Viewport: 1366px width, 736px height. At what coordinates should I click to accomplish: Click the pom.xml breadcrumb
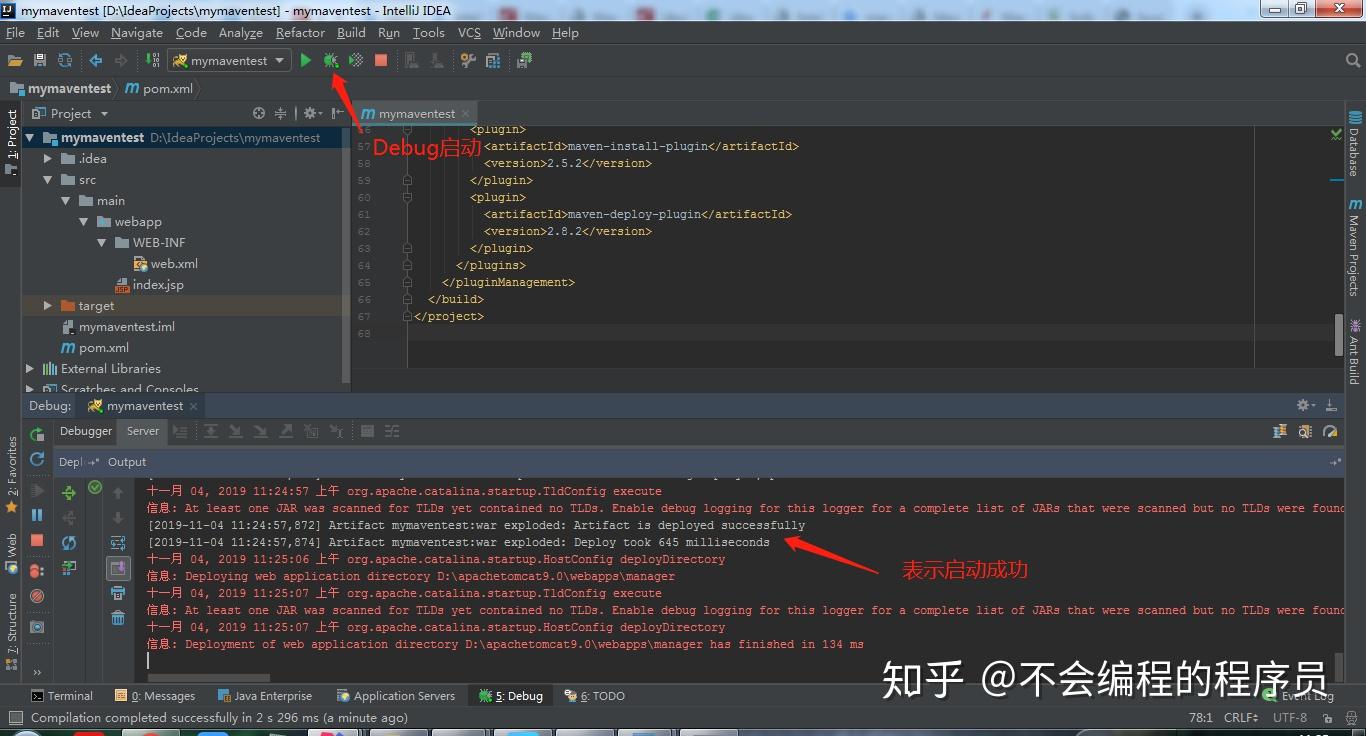(158, 89)
